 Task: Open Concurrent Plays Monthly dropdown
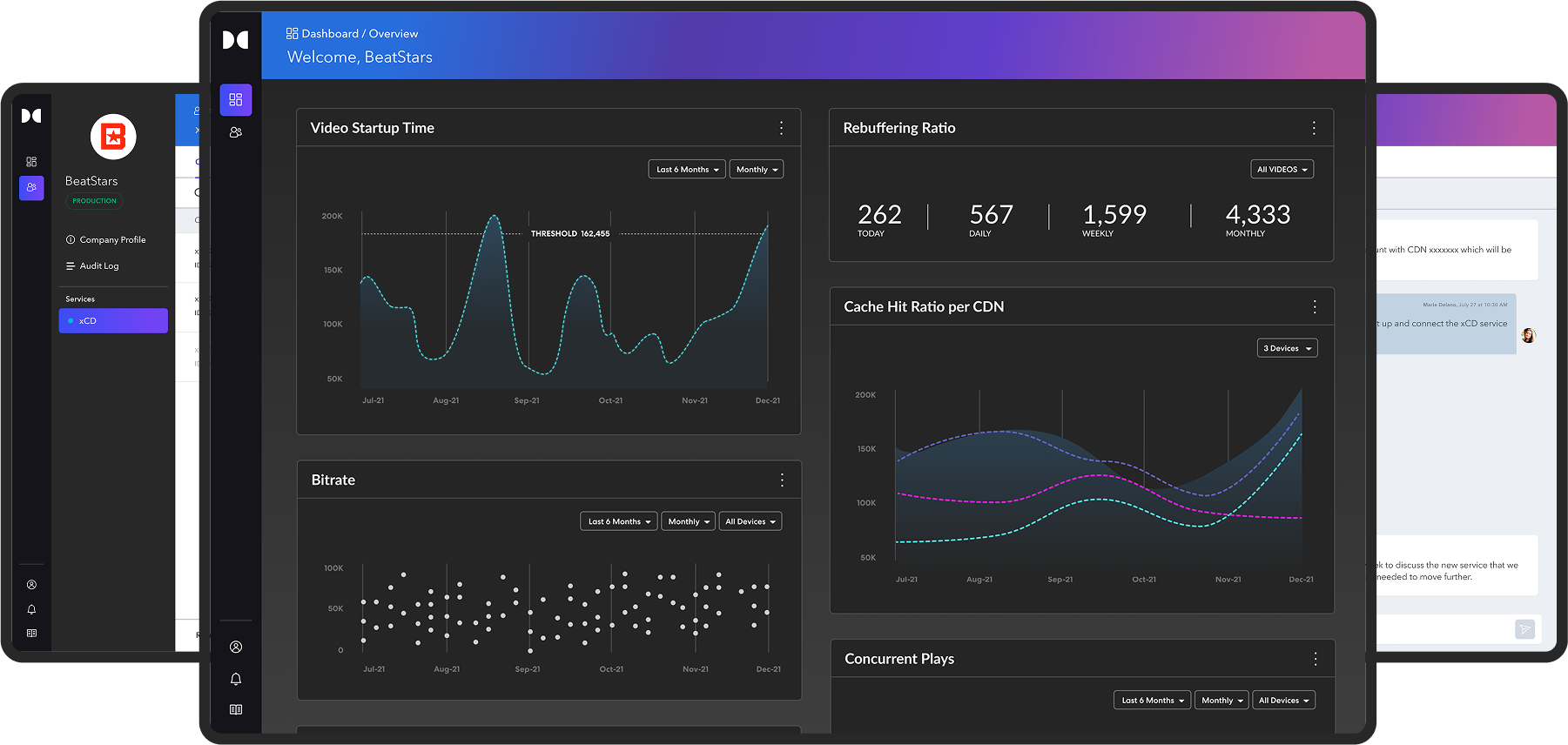pos(1221,701)
